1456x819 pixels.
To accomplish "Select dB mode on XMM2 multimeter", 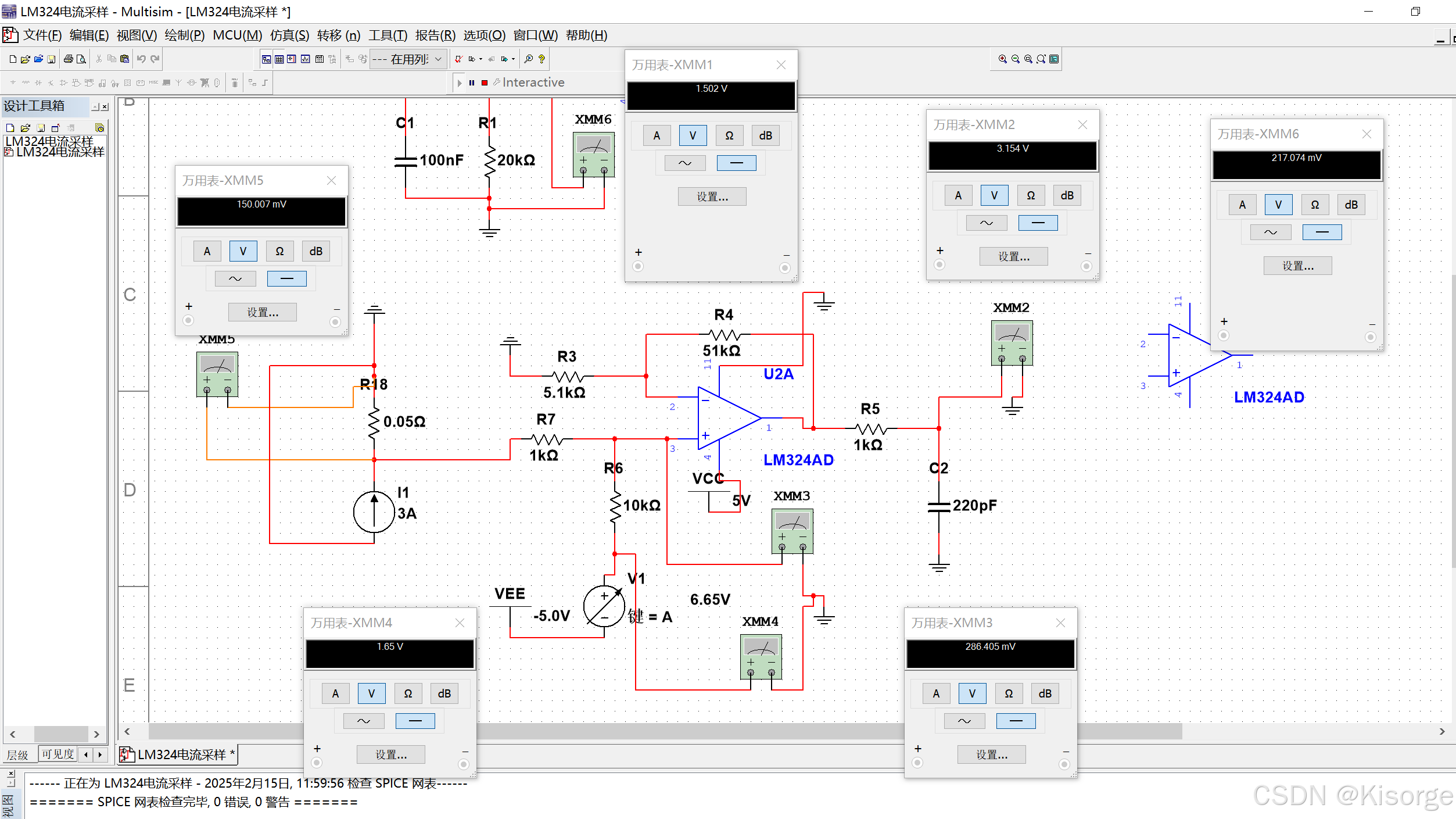I will [1067, 195].
